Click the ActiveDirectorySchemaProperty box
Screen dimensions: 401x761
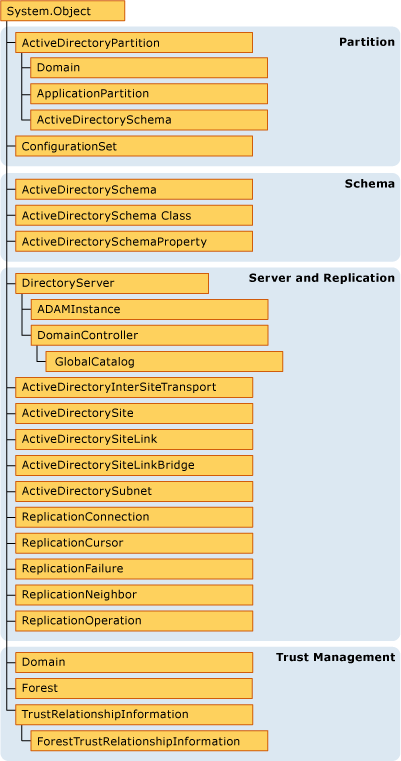click(134, 241)
